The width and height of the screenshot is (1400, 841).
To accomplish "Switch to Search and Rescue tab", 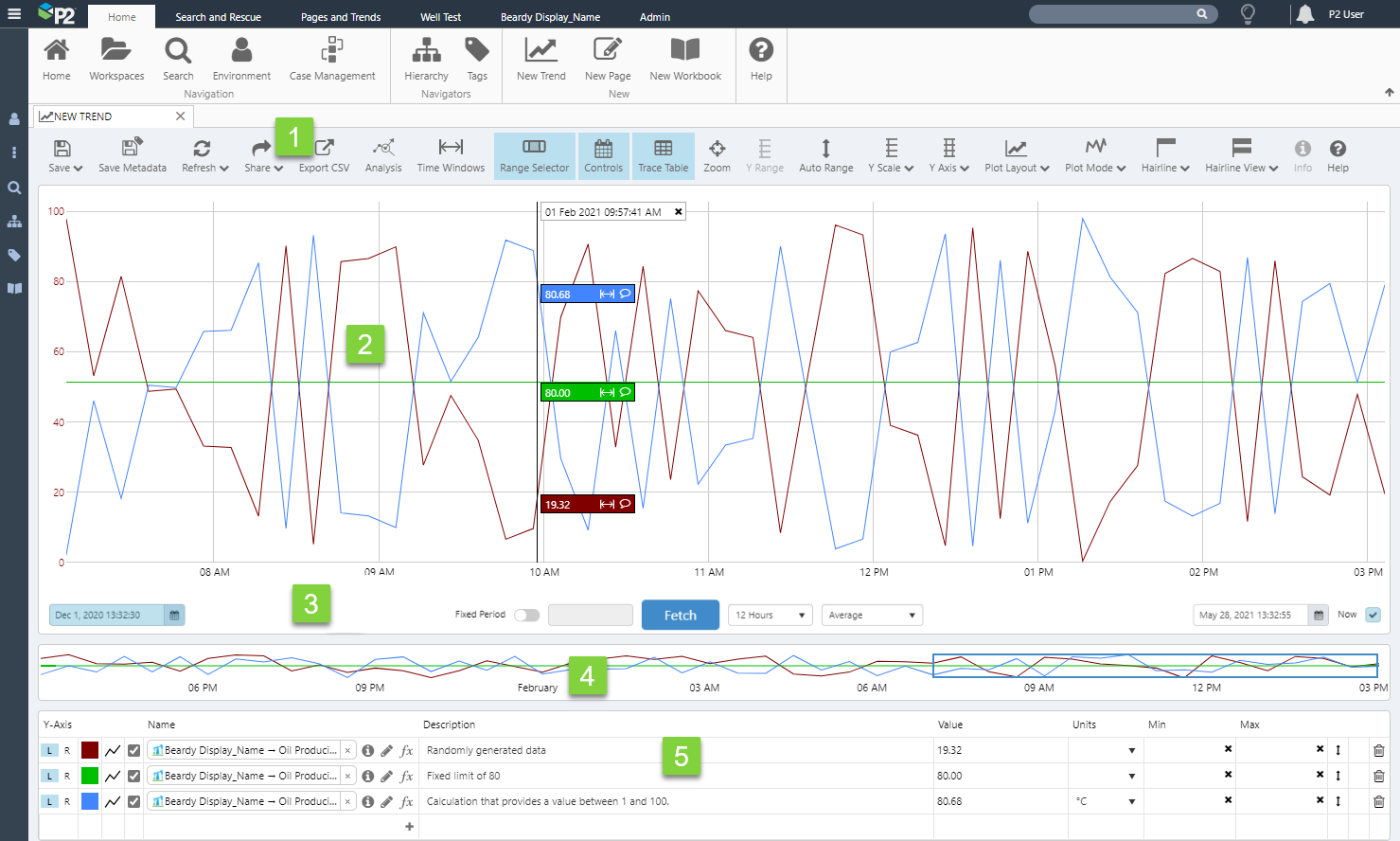I will tap(218, 17).
